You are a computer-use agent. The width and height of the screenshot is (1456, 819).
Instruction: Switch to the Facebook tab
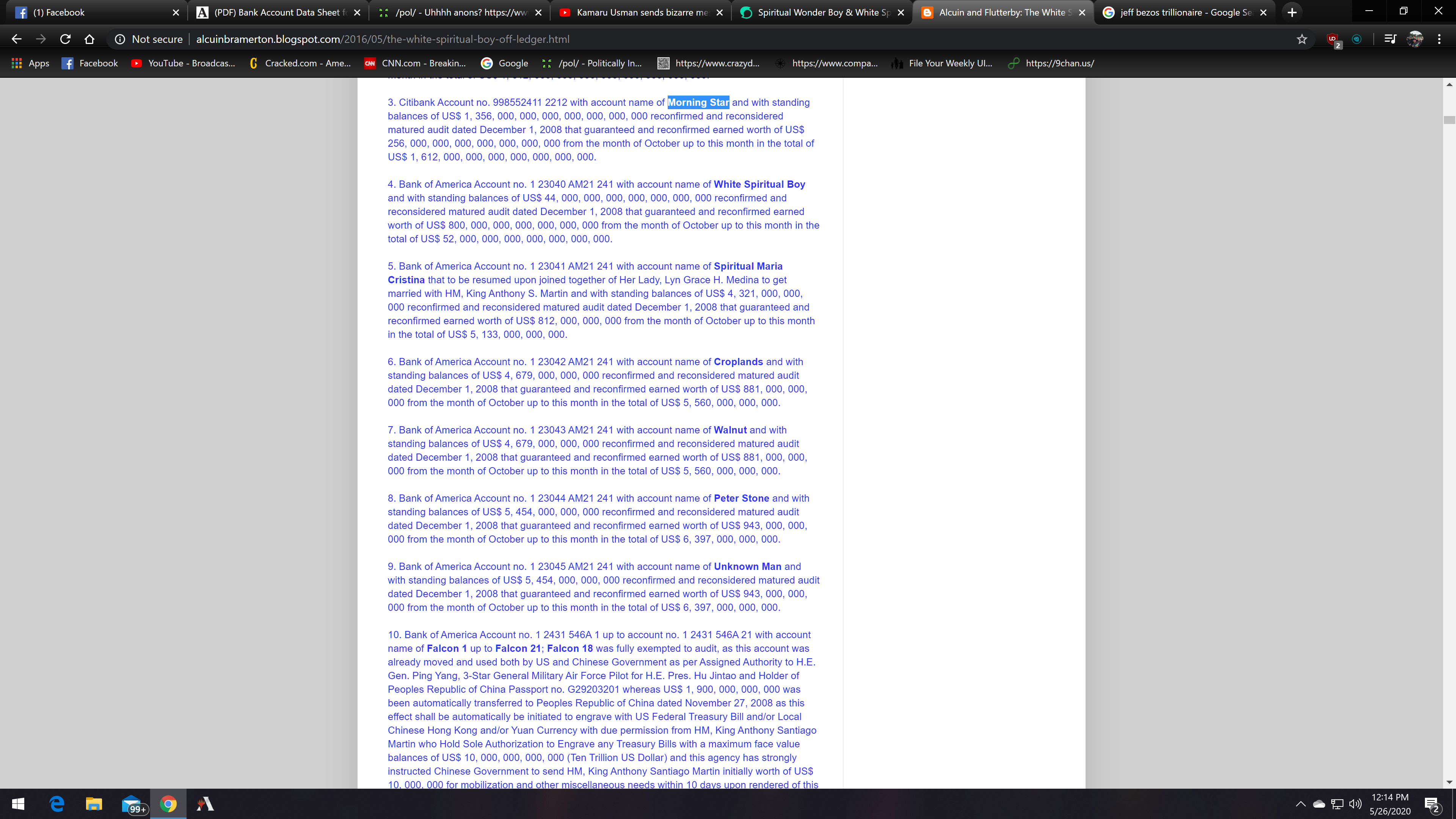91,13
